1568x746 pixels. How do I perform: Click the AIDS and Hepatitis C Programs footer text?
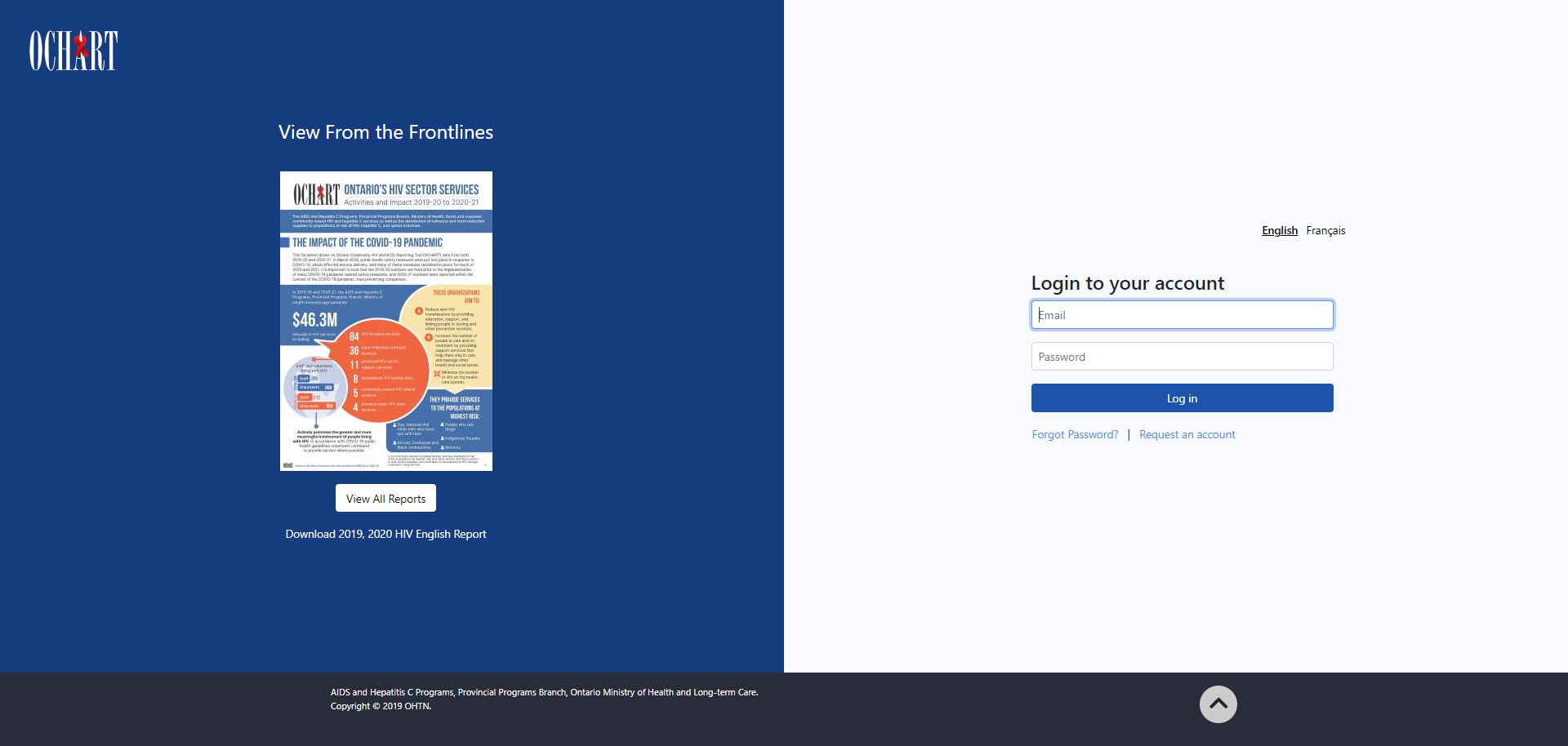(x=544, y=692)
